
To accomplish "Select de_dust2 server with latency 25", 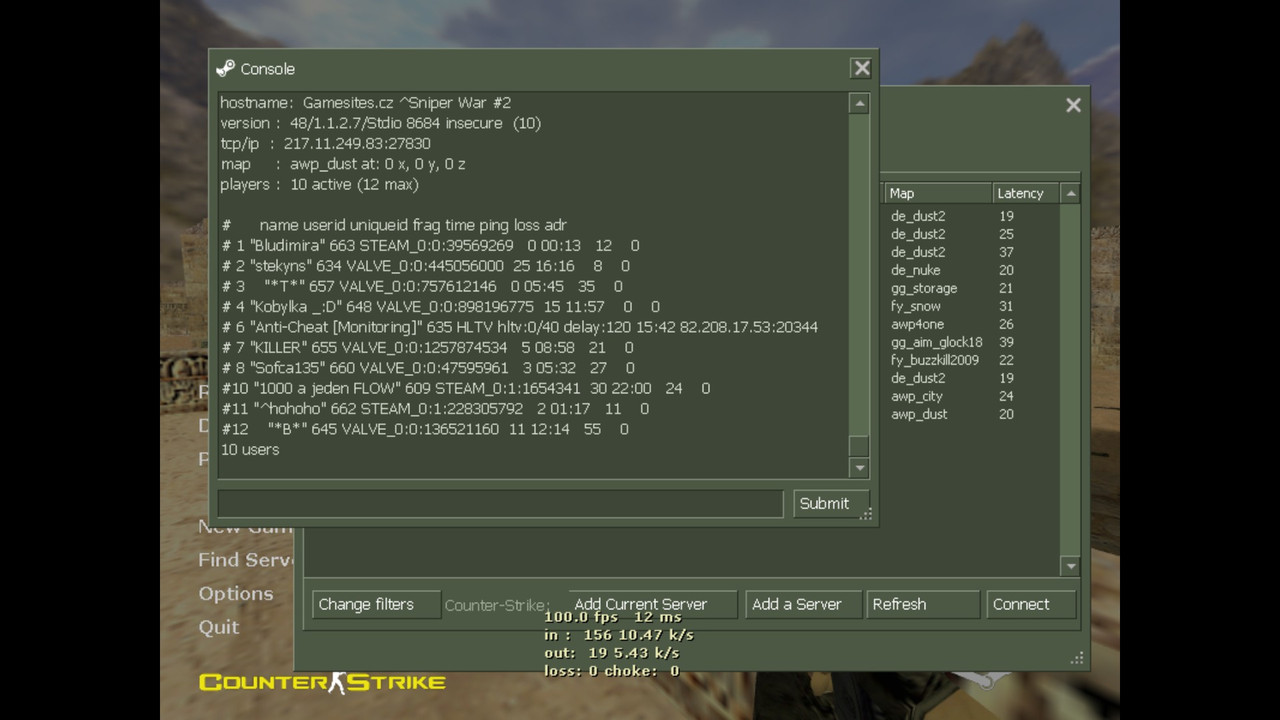I will click(970, 234).
